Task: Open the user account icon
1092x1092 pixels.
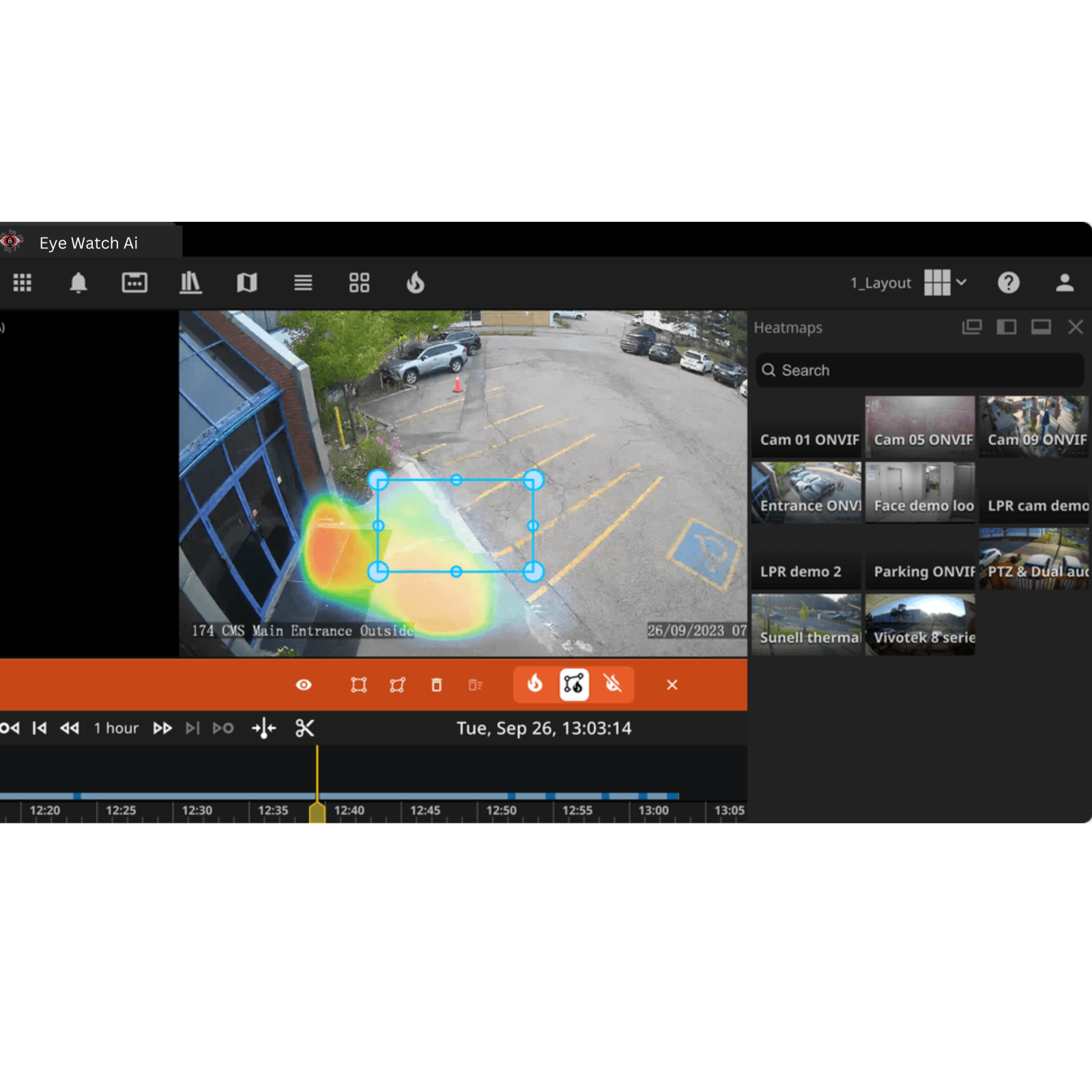Action: pyautogui.click(x=1065, y=283)
